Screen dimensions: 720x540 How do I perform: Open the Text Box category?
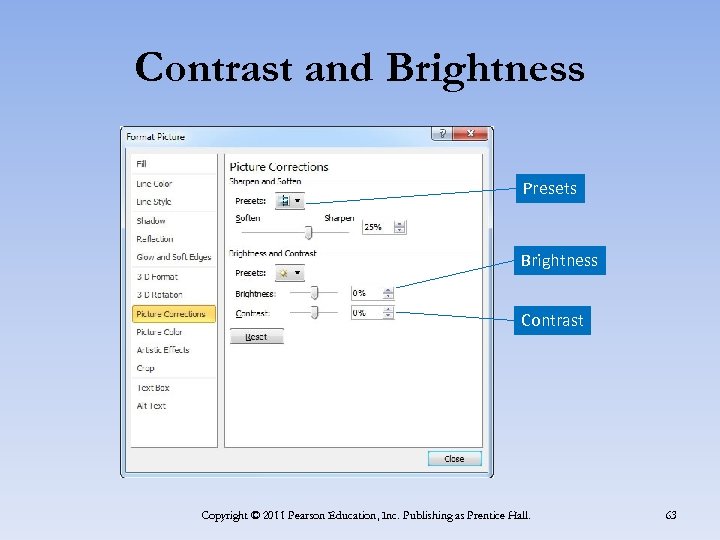pyautogui.click(x=153, y=388)
